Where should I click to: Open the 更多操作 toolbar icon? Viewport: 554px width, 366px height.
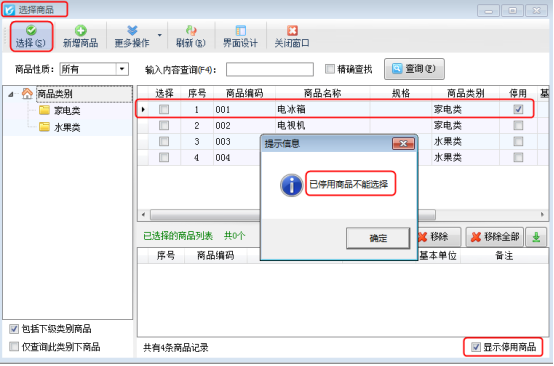click(x=132, y=30)
